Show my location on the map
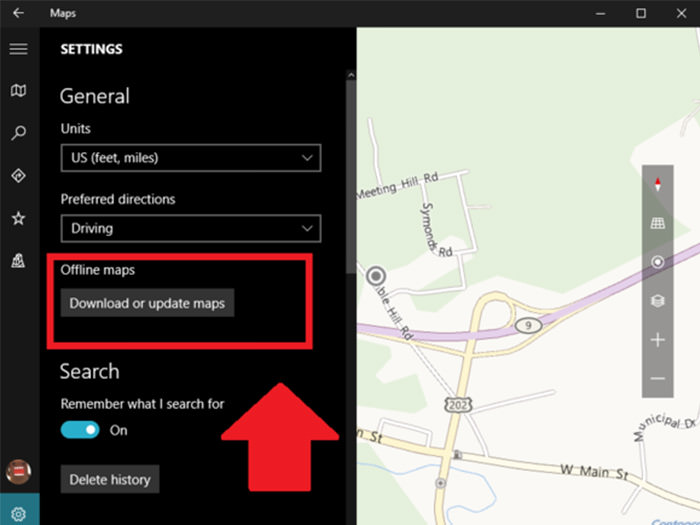The width and height of the screenshot is (700, 525). [x=657, y=262]
